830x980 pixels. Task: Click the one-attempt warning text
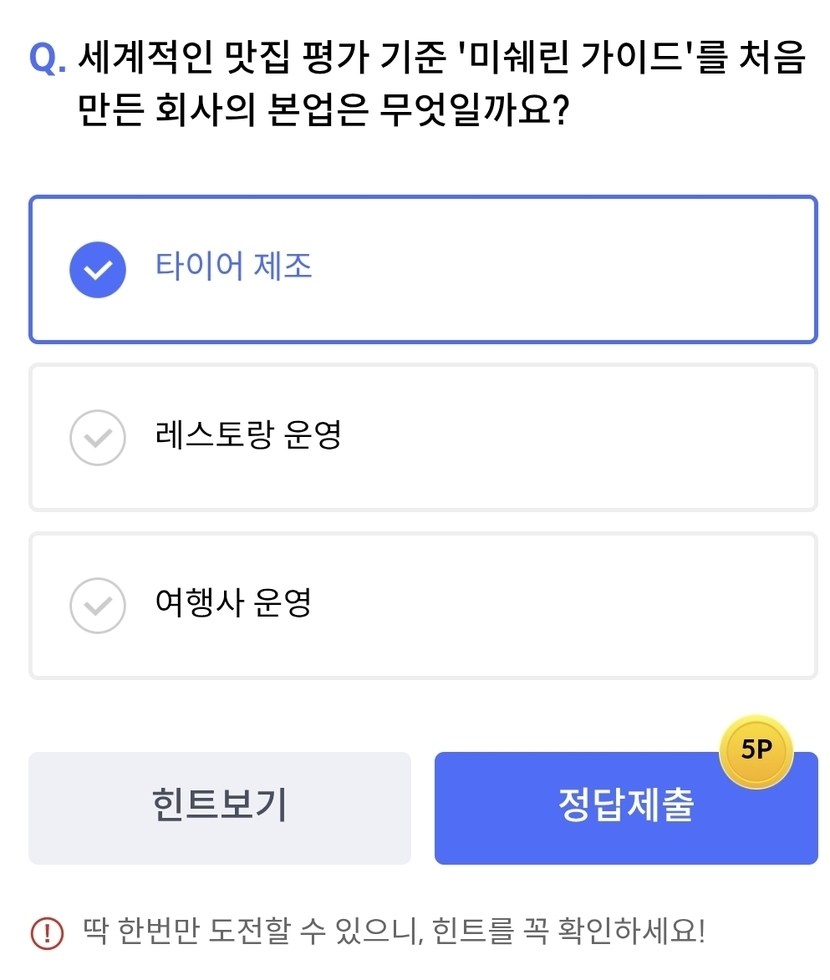(394, 932)
